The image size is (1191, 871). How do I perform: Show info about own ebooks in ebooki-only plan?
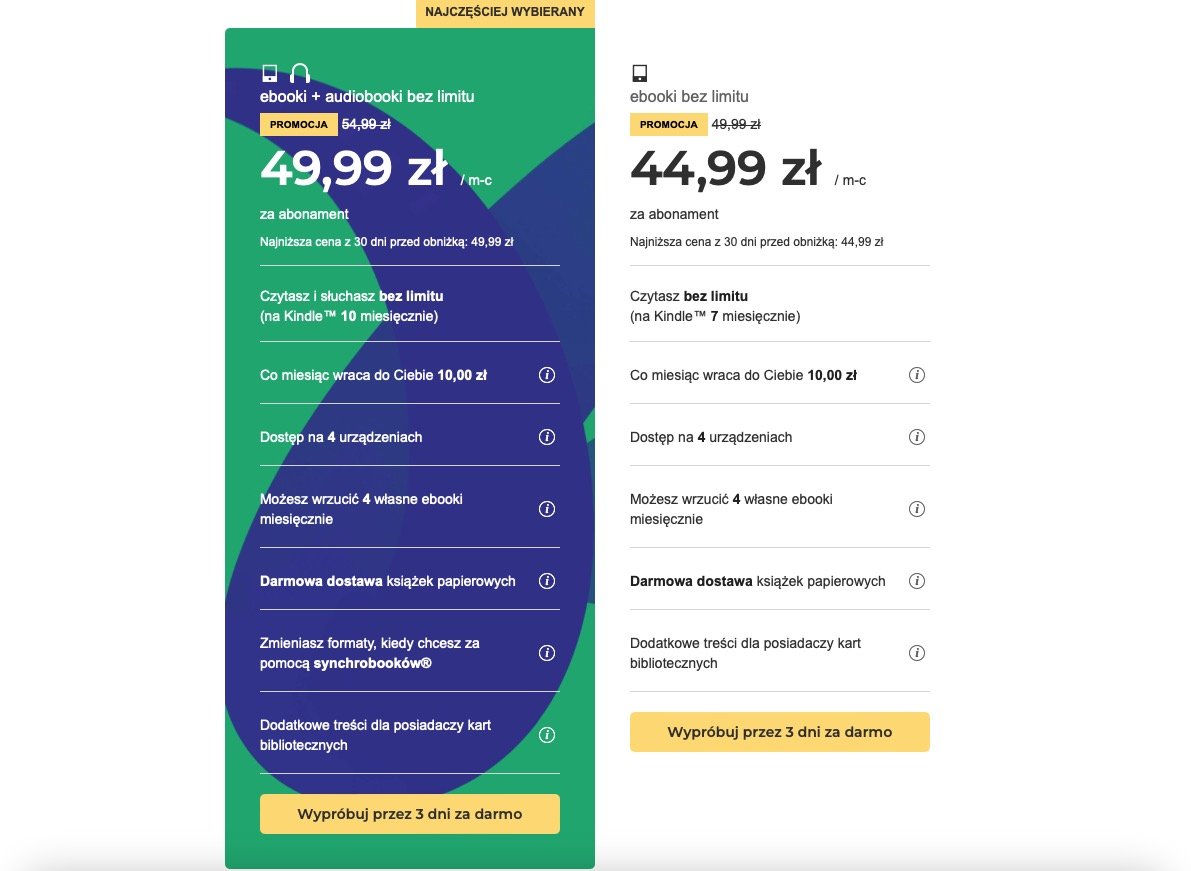click(917, 509)
